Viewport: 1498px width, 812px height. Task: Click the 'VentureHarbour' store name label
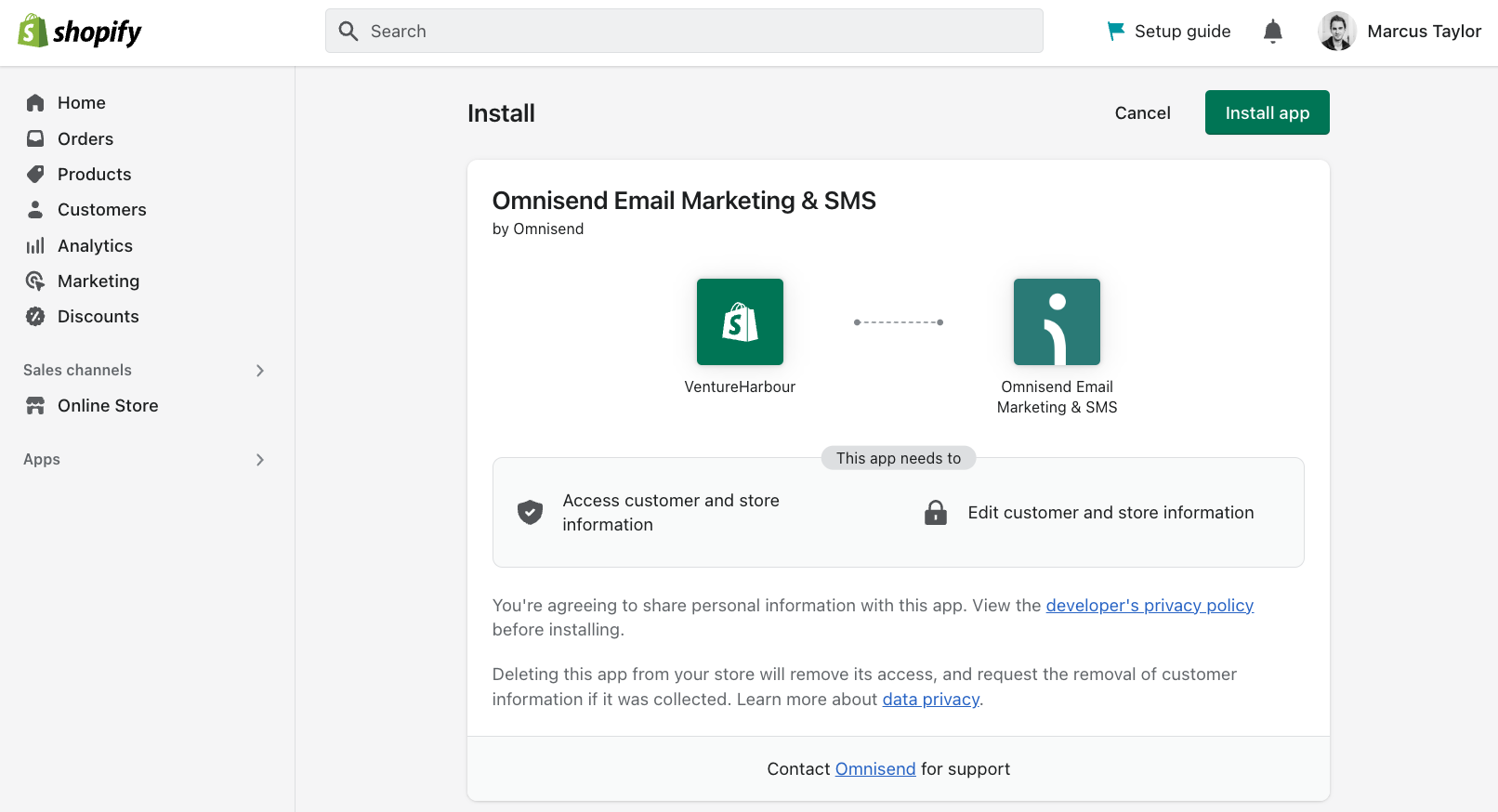[740, 386]
